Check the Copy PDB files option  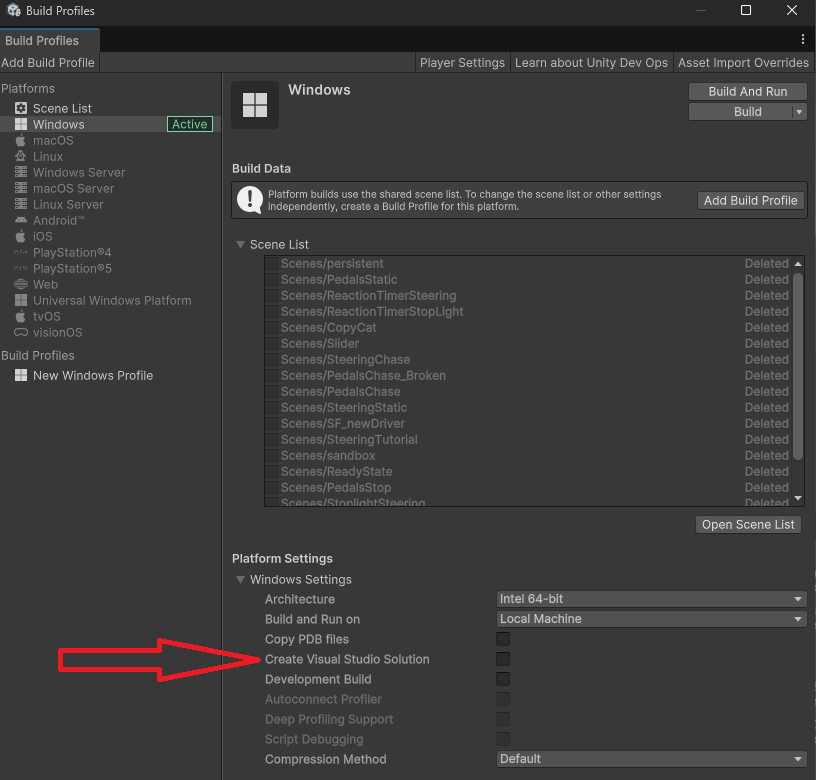503,639
